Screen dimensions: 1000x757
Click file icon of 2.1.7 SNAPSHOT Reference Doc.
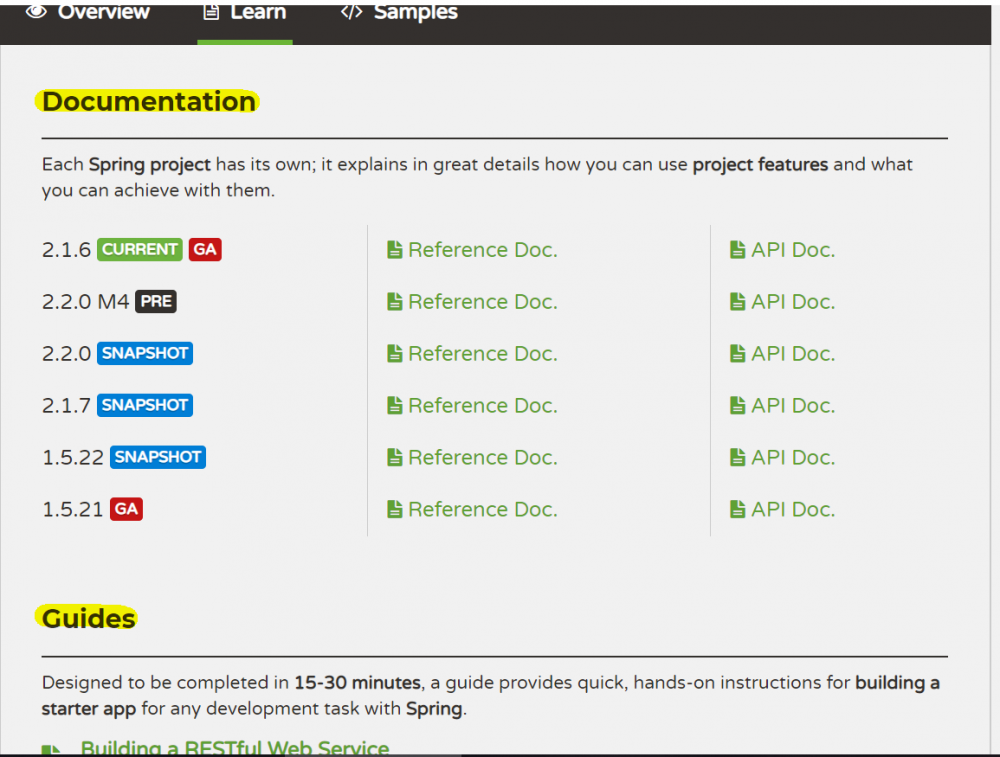(395, 405)
